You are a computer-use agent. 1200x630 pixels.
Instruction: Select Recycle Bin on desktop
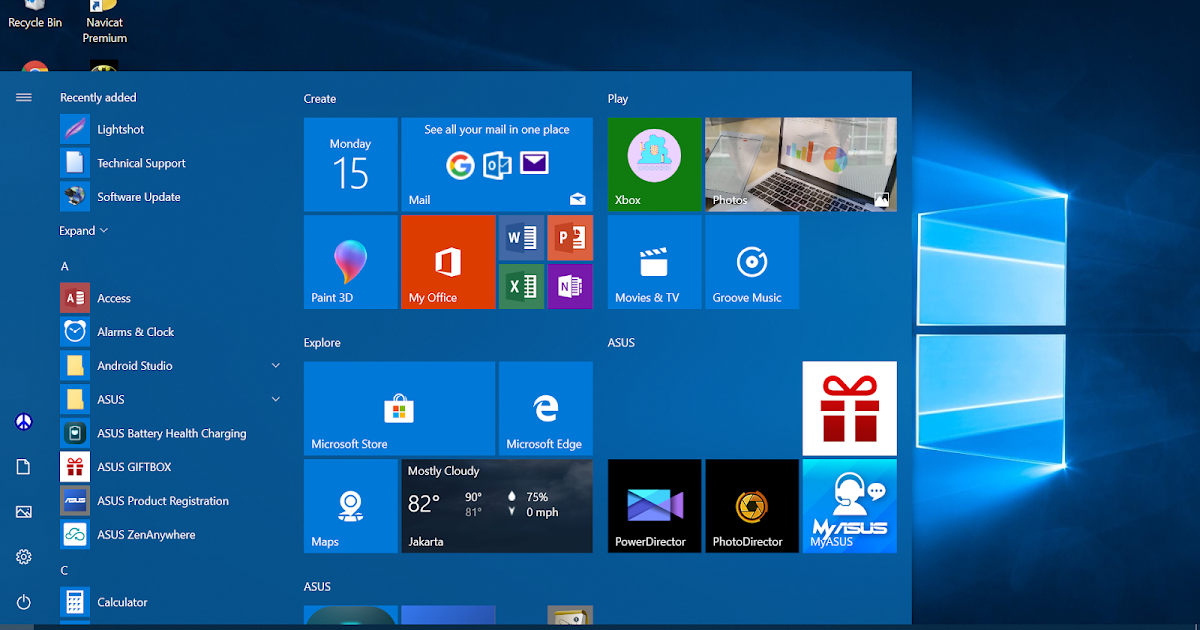click(35, 15)
